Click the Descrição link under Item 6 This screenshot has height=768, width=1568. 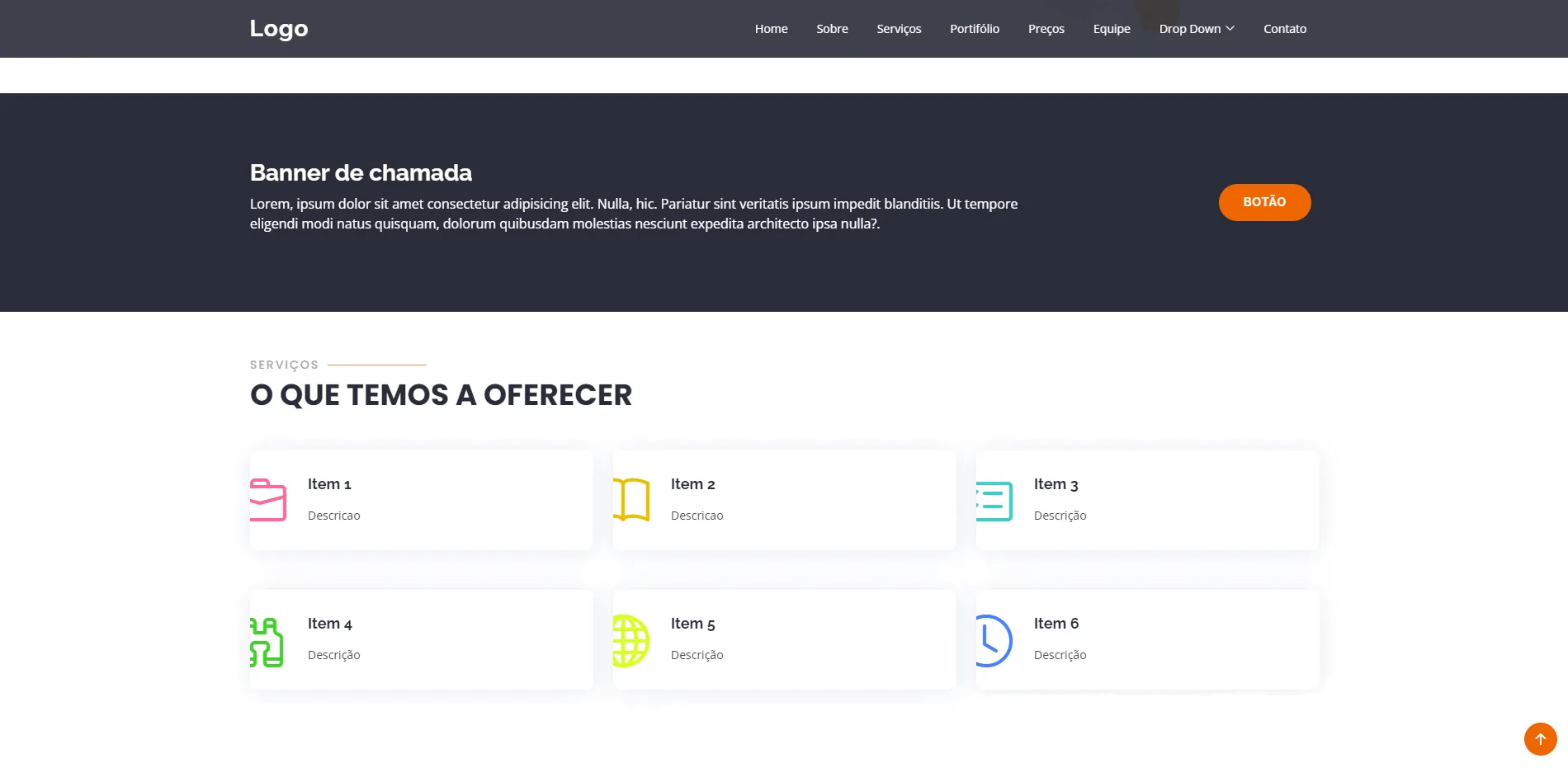[x=1059, y=654]
